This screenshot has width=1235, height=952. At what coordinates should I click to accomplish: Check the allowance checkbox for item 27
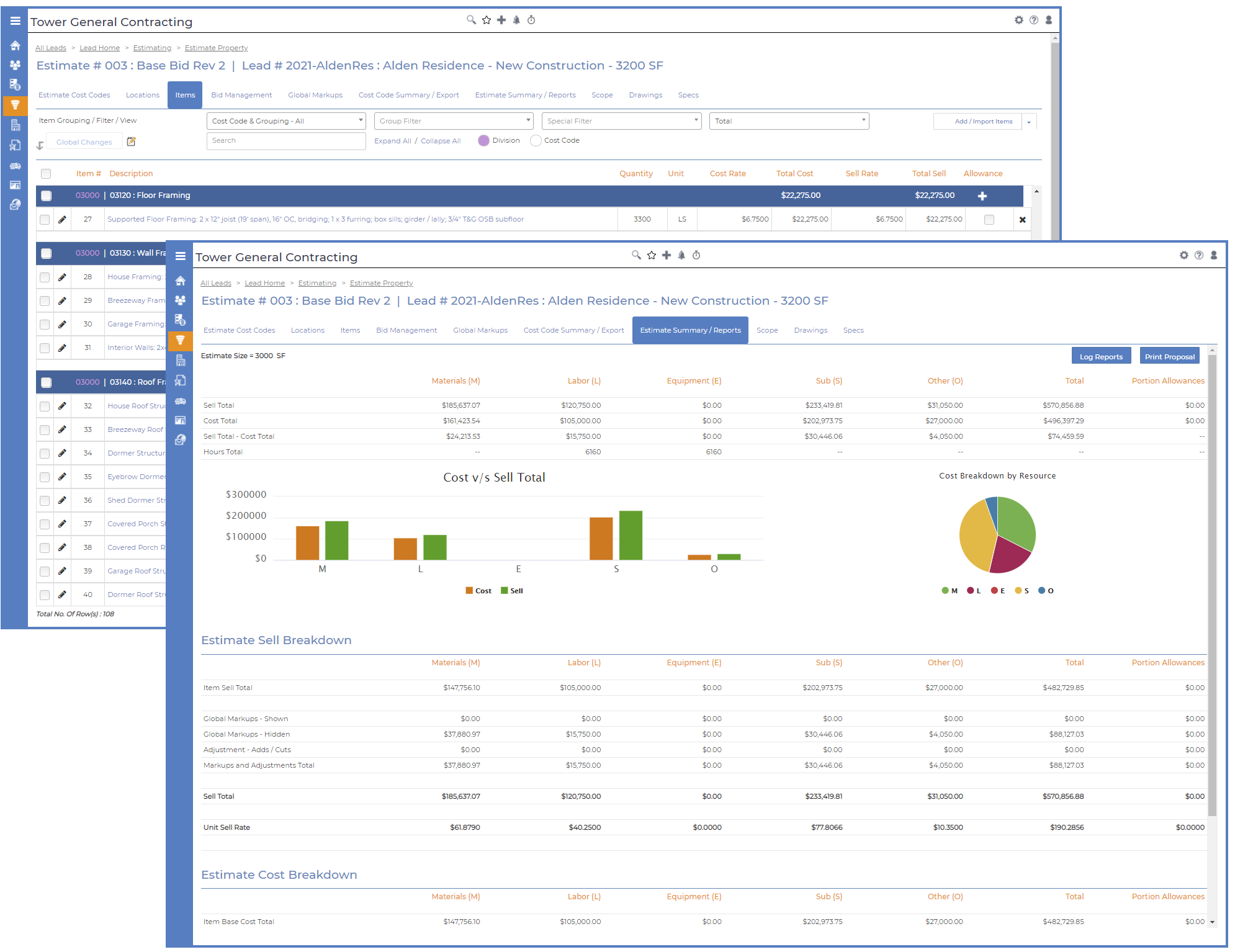[x=989, y=220]
